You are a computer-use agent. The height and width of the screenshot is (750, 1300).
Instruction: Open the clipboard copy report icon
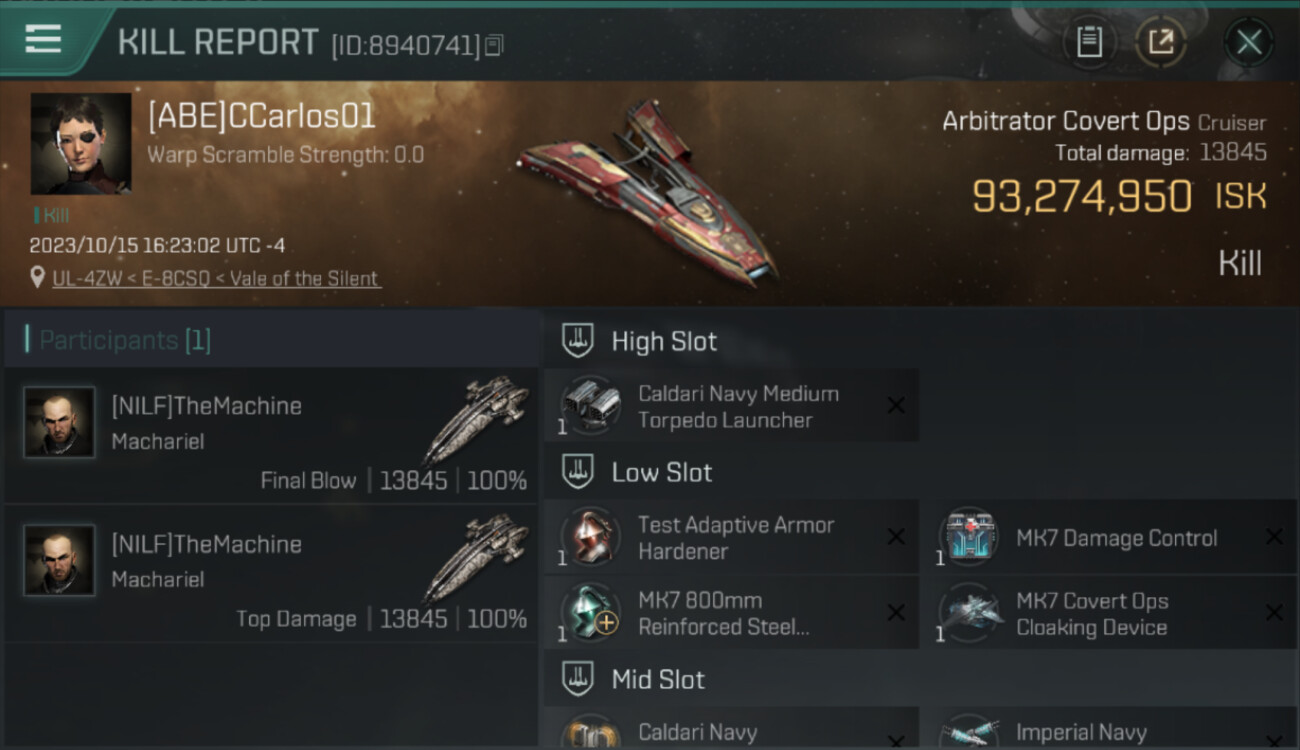coord(1089,42)
